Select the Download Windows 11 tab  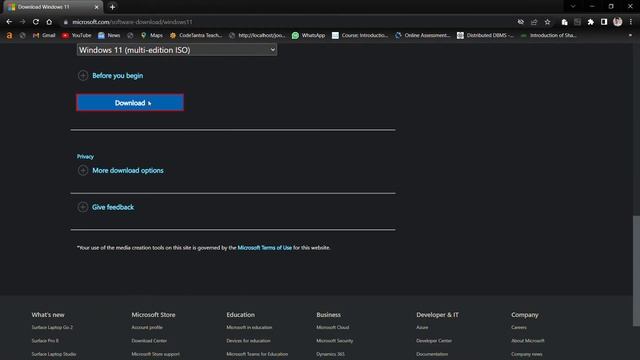click(x=53, y=7)
